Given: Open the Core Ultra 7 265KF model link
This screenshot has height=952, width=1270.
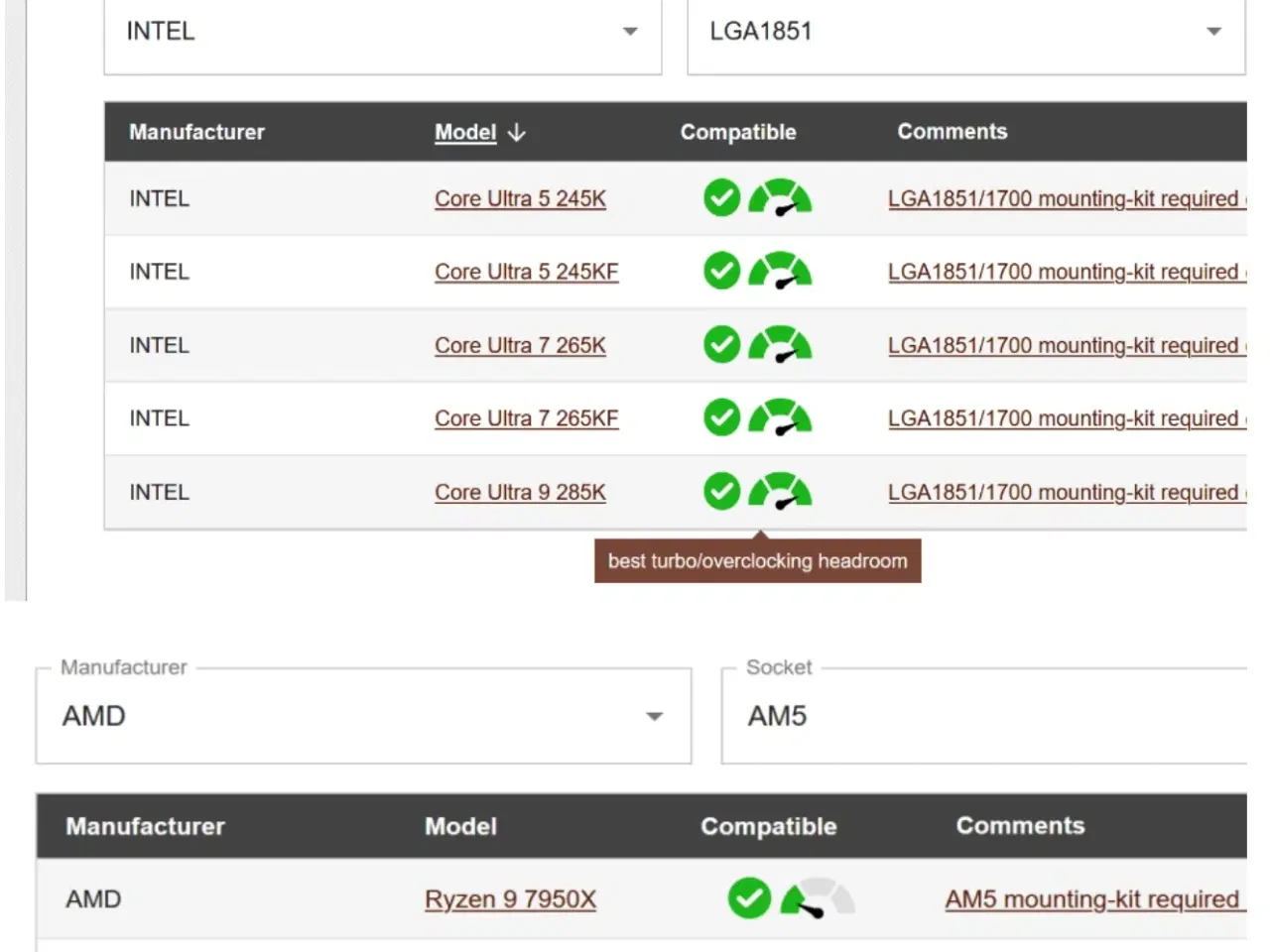Looking at the screenshot, I should point(527,418).
